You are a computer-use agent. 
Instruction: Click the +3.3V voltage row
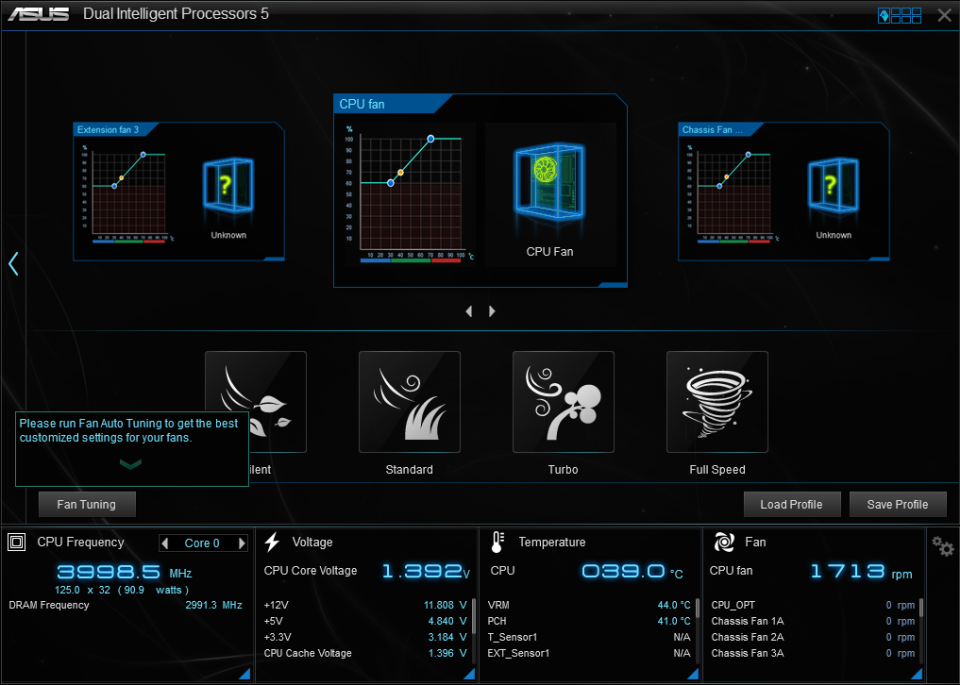pos(366,637)
